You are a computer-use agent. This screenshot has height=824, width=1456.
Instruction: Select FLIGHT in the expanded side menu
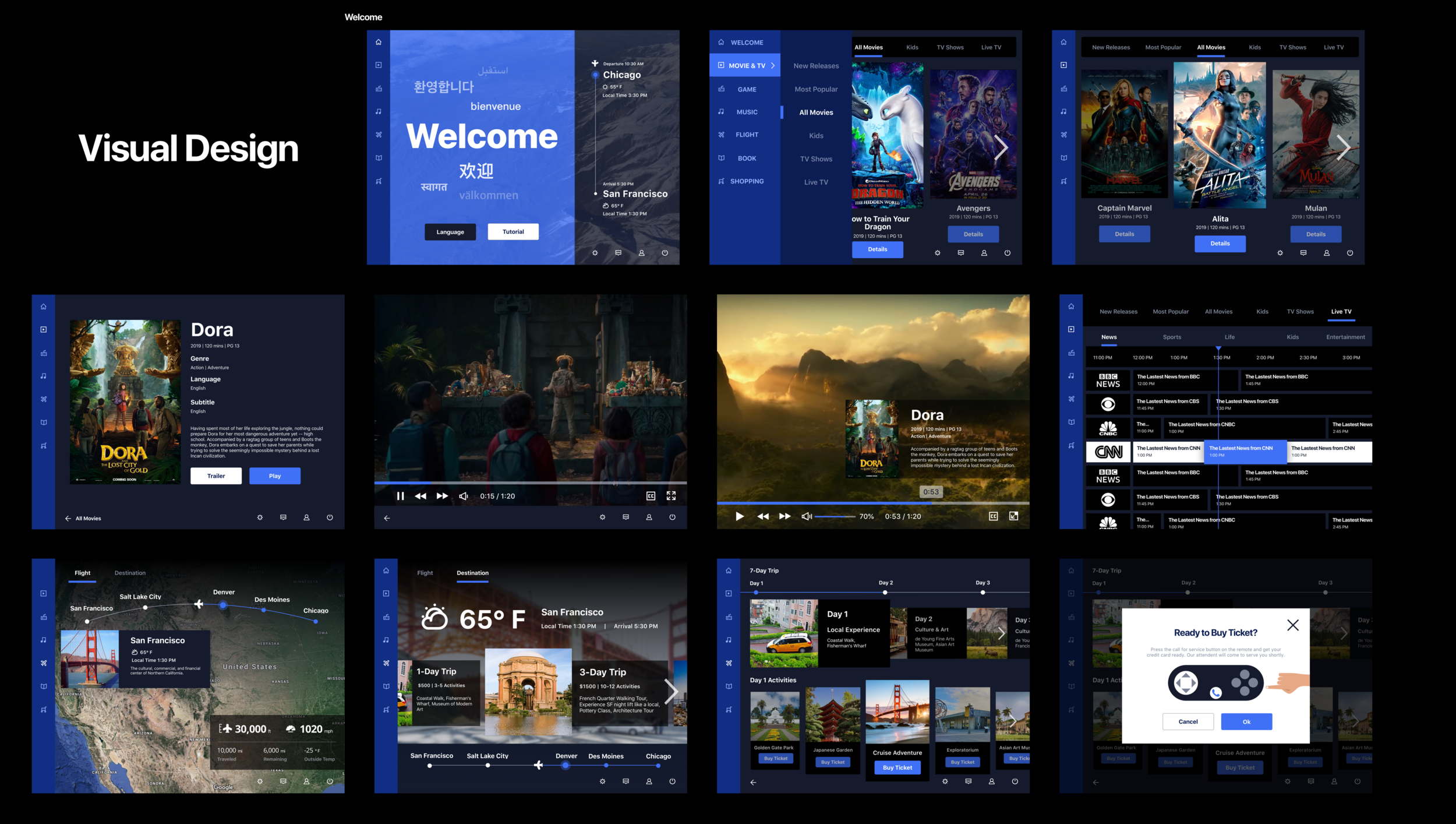pyautogui.click(x=746, y=135)
